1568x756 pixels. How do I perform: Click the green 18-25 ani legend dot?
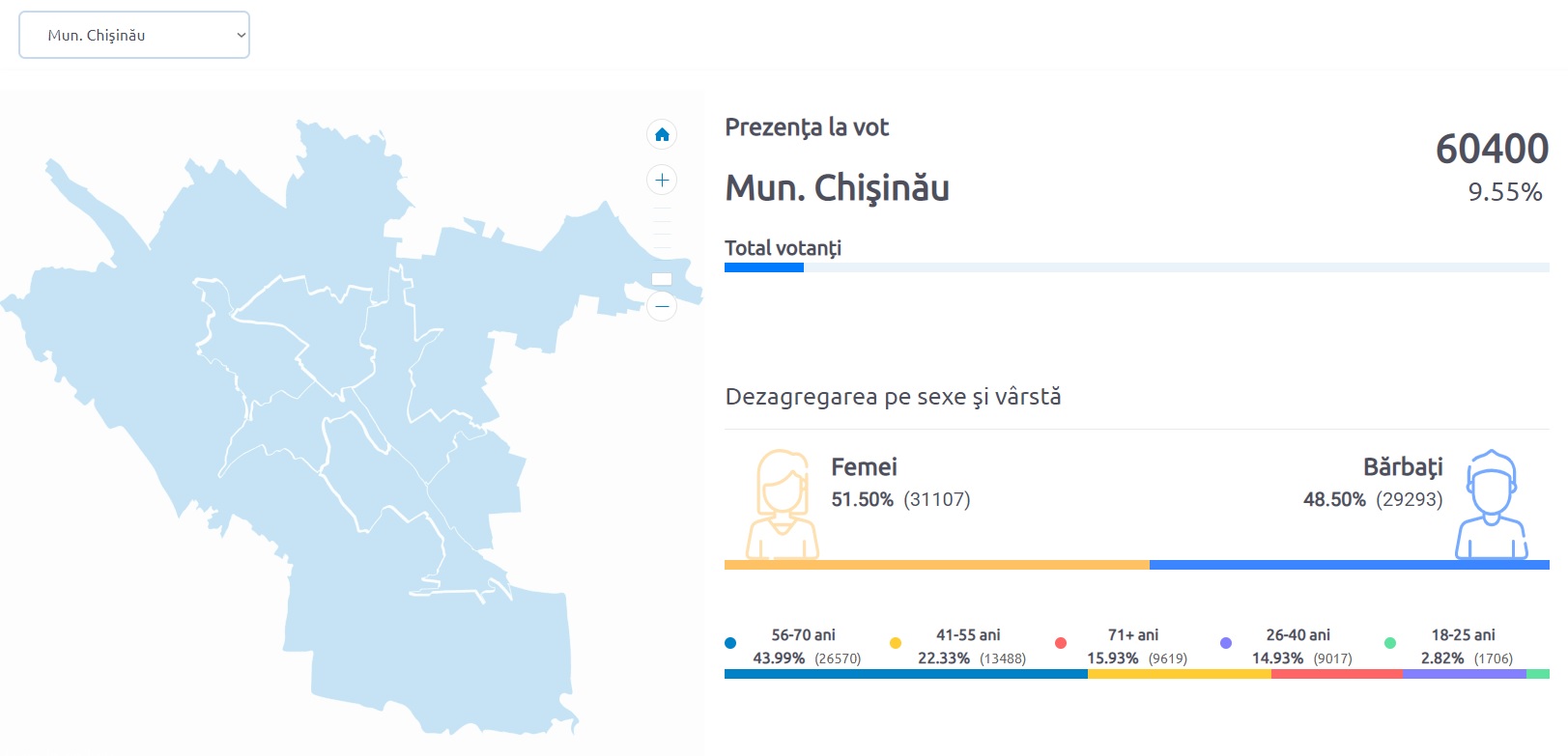[1390, 643]
